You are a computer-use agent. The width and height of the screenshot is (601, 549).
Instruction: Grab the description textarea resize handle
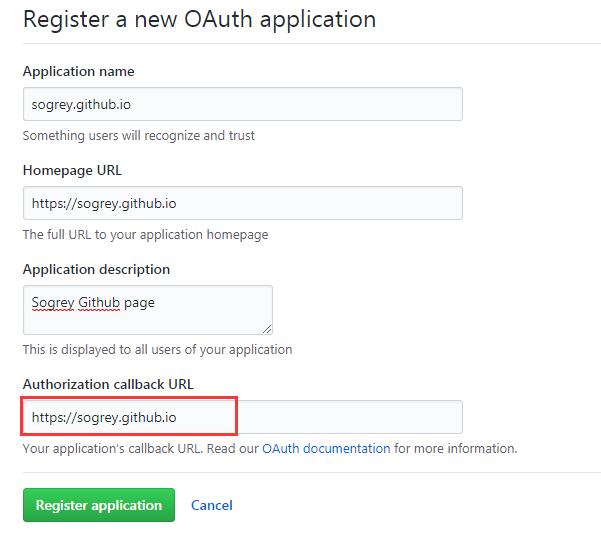267,329
